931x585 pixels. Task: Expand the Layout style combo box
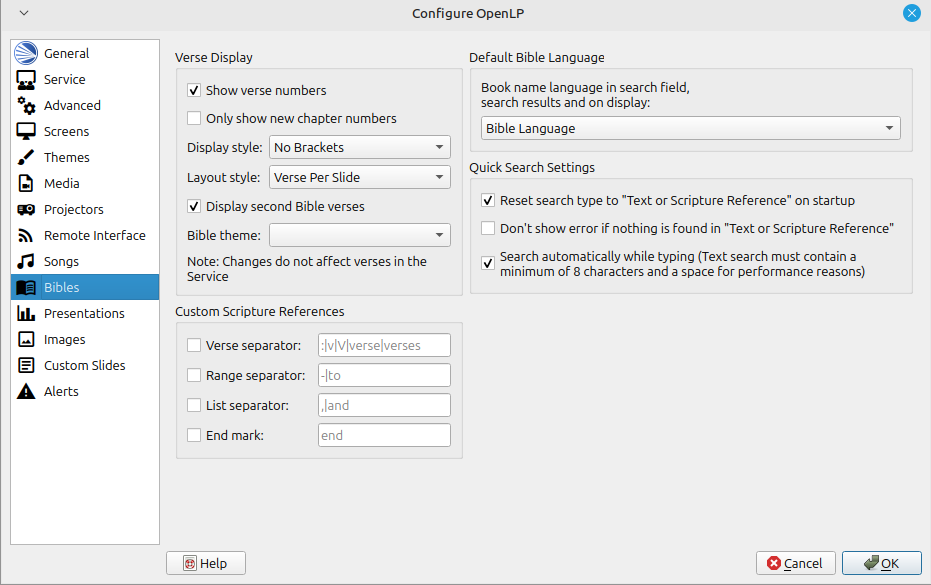(x=360, y=178)
